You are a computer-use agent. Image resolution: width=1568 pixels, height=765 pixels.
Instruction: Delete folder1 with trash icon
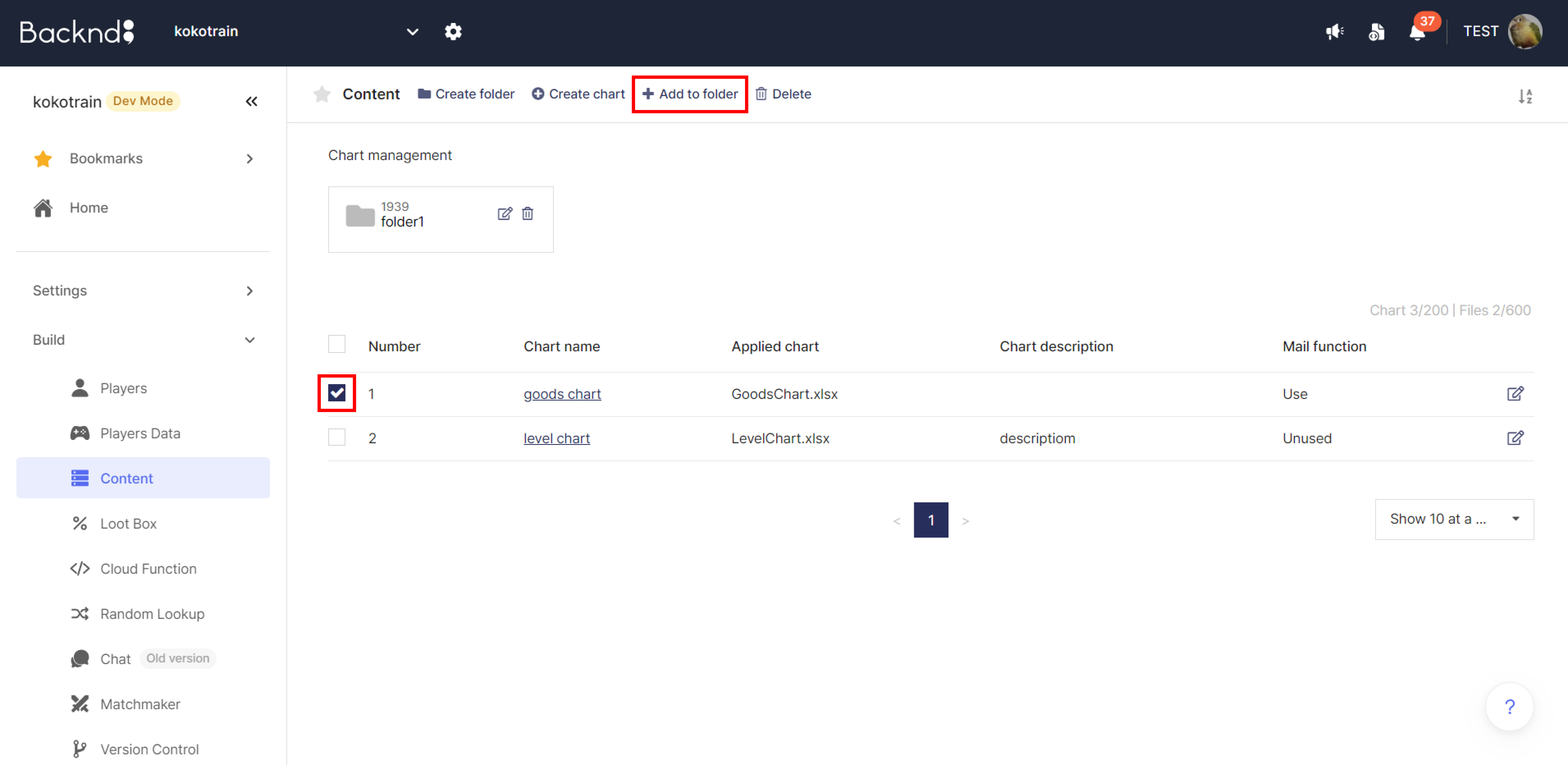coord(528,214)
